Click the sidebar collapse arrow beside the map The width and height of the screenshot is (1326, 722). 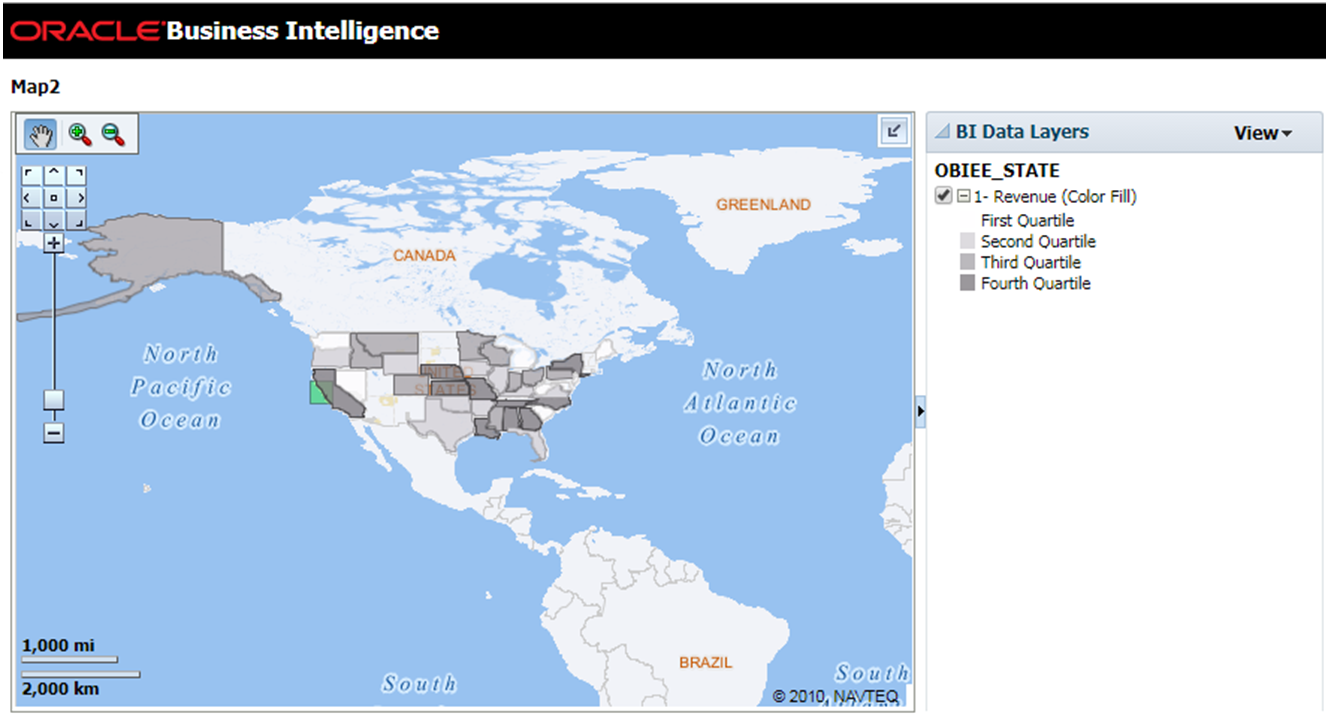(x=921, y=410)
